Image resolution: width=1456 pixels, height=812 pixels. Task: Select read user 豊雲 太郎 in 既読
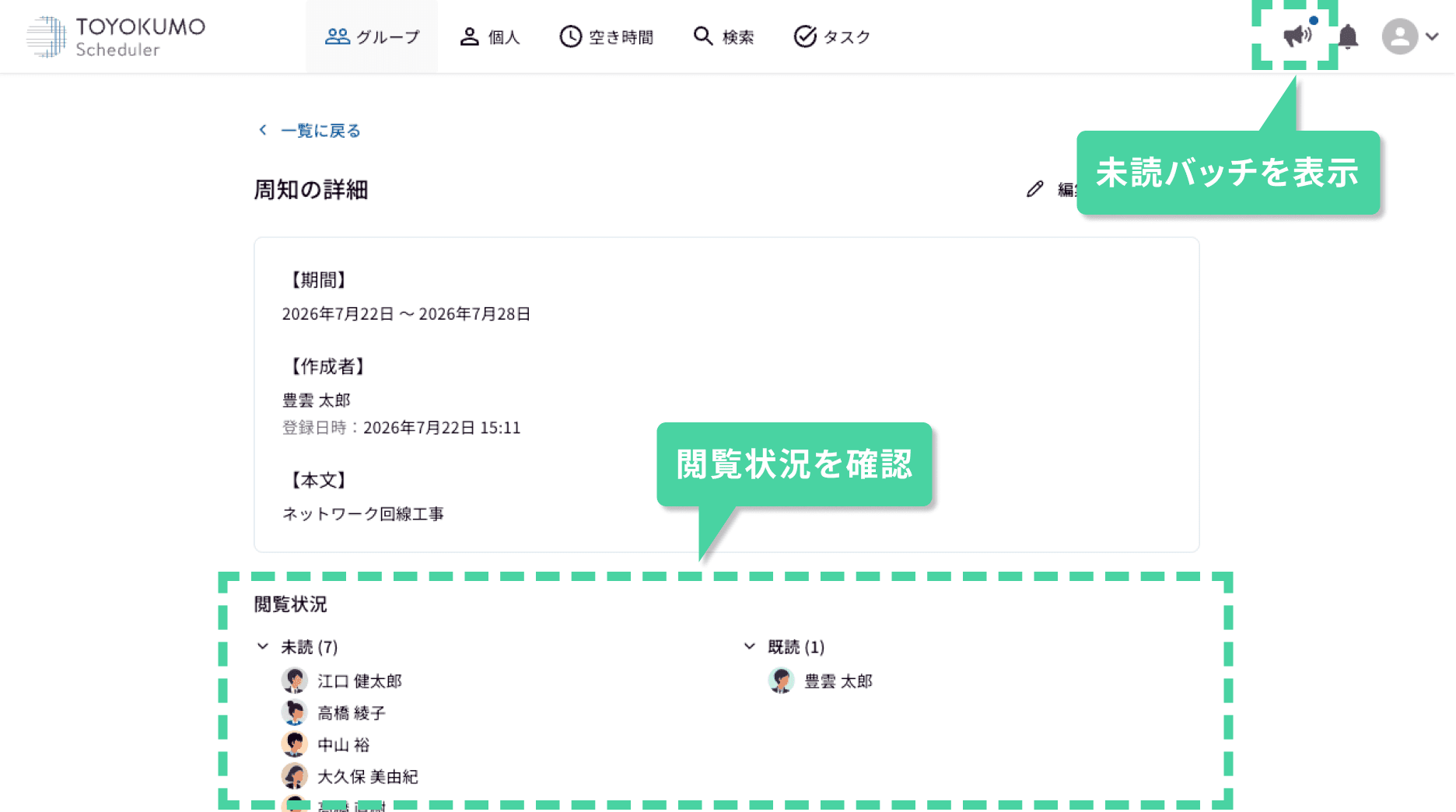[x=838, y=681]
